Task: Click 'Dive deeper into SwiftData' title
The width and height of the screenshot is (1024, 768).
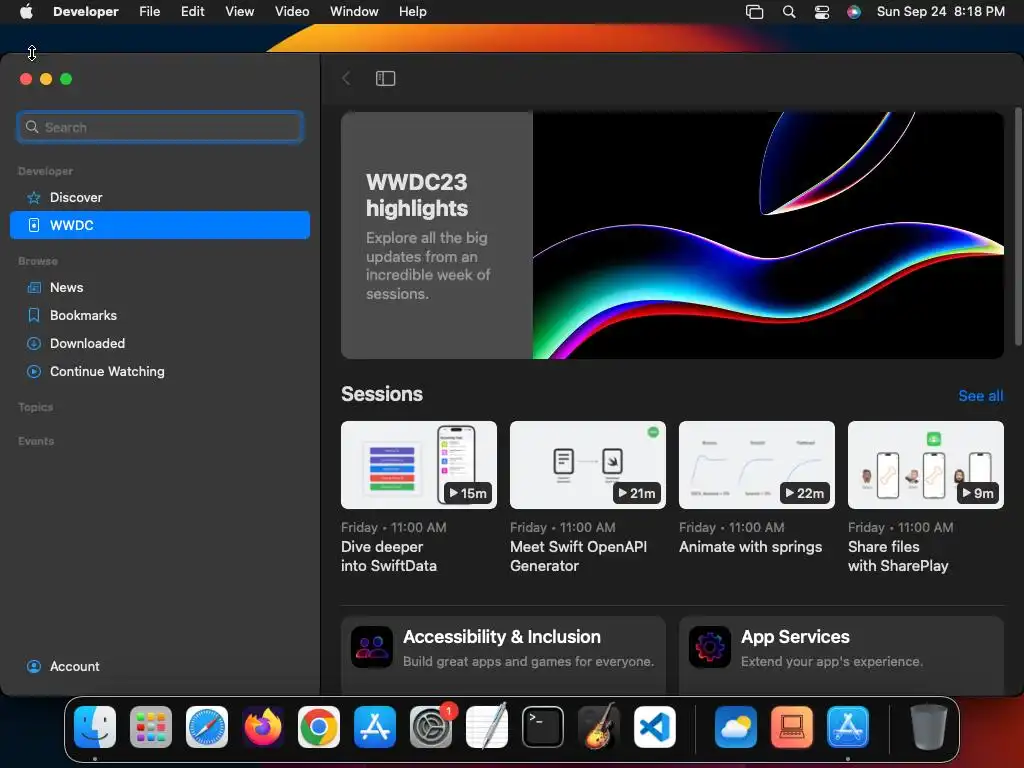Action: (389, 556)
